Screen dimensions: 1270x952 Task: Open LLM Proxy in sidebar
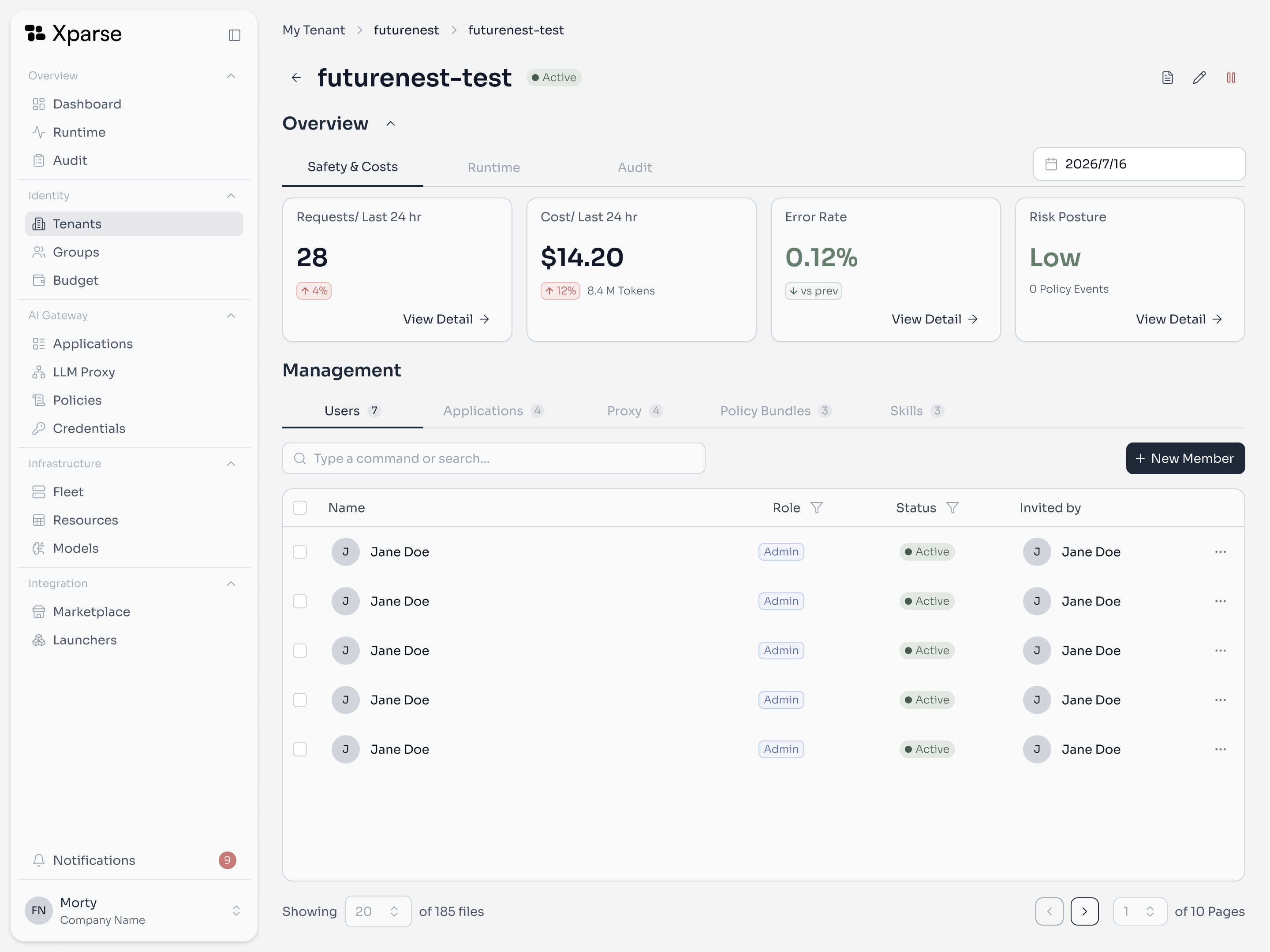coord(134,372)
